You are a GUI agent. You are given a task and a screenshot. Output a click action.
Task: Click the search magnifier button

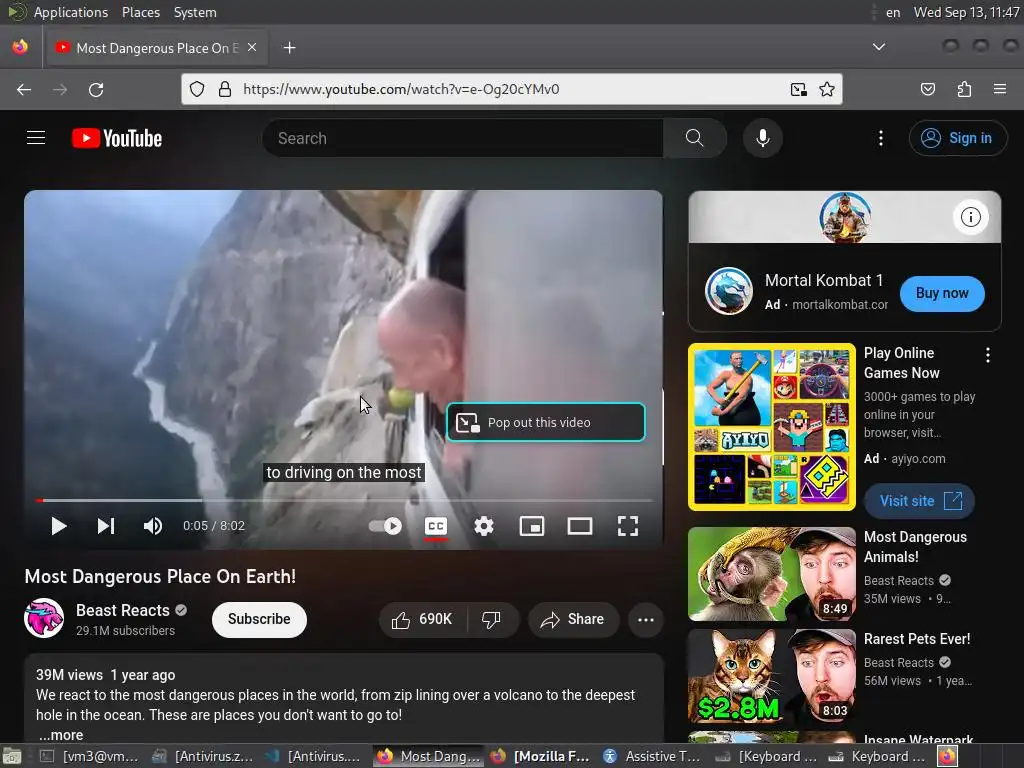tap(695, 138)
